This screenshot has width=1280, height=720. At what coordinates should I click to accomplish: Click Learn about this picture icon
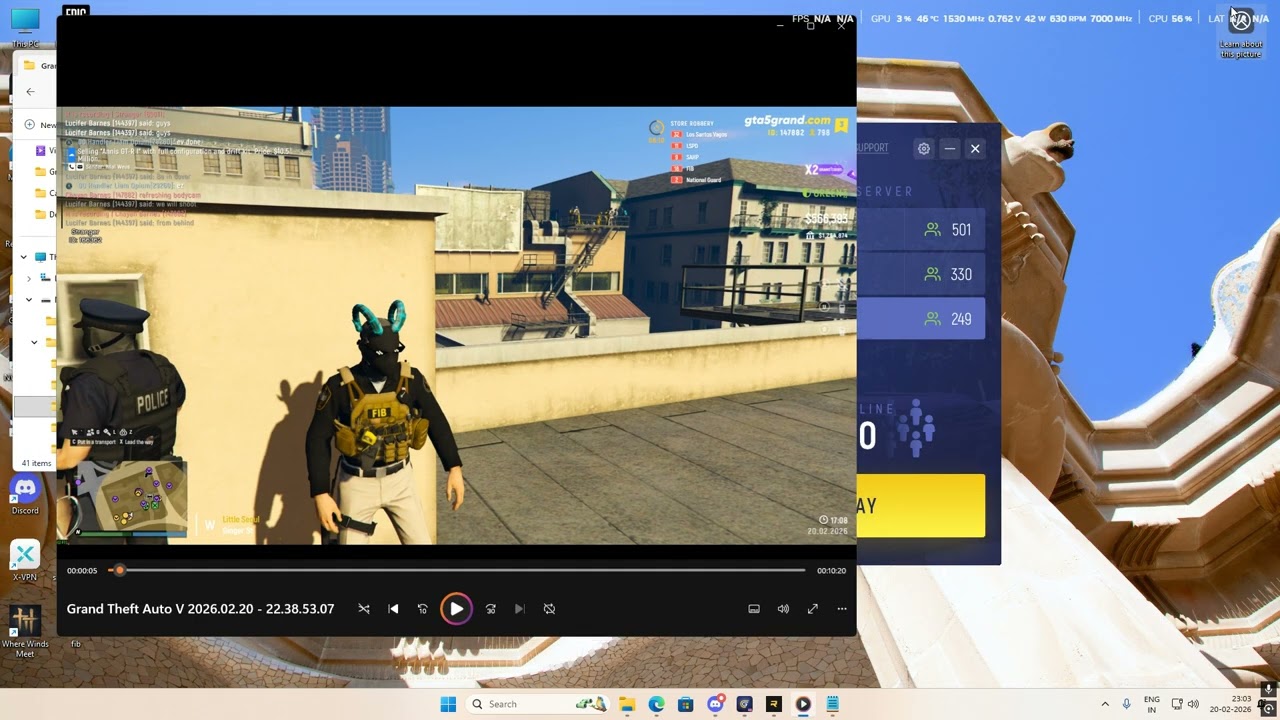click(1241, 34)
